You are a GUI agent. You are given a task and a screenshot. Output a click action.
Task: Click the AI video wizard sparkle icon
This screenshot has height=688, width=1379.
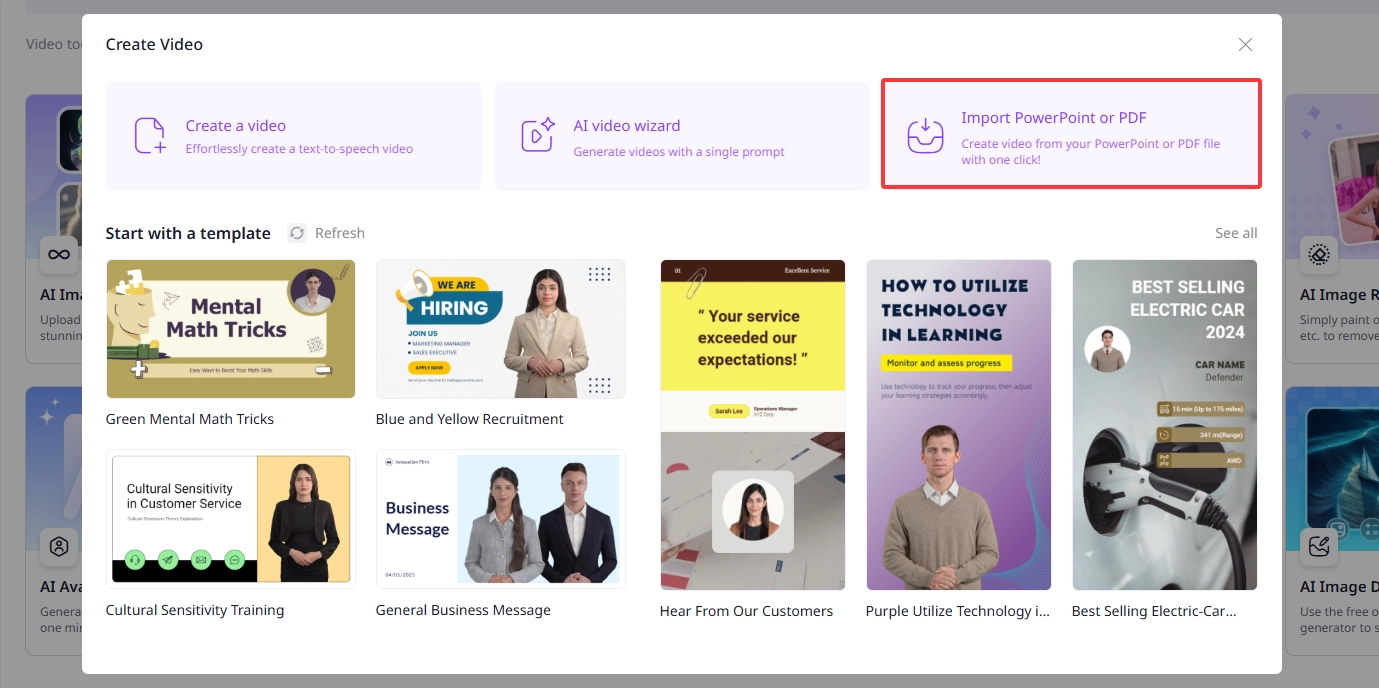click(x=538, y=136)
